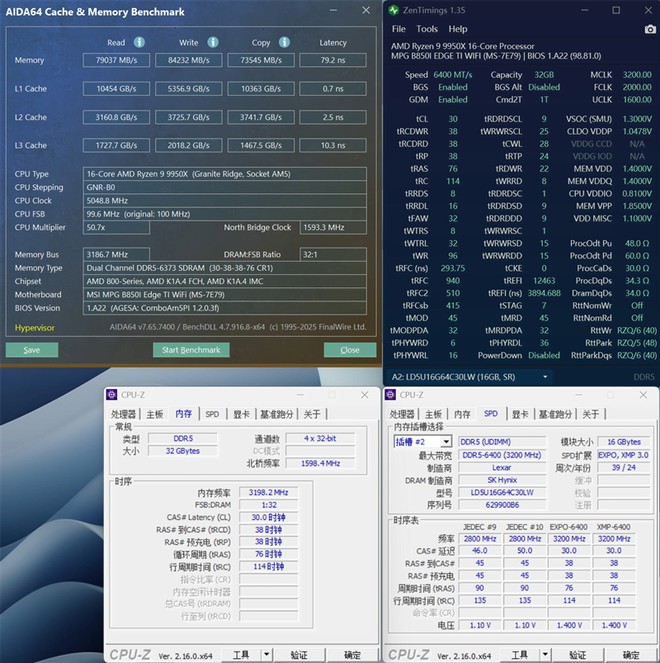This screenshot has height=663, width=660.
Task: Click the ZenTimings app icon in title bar
Action: point(397,10)
